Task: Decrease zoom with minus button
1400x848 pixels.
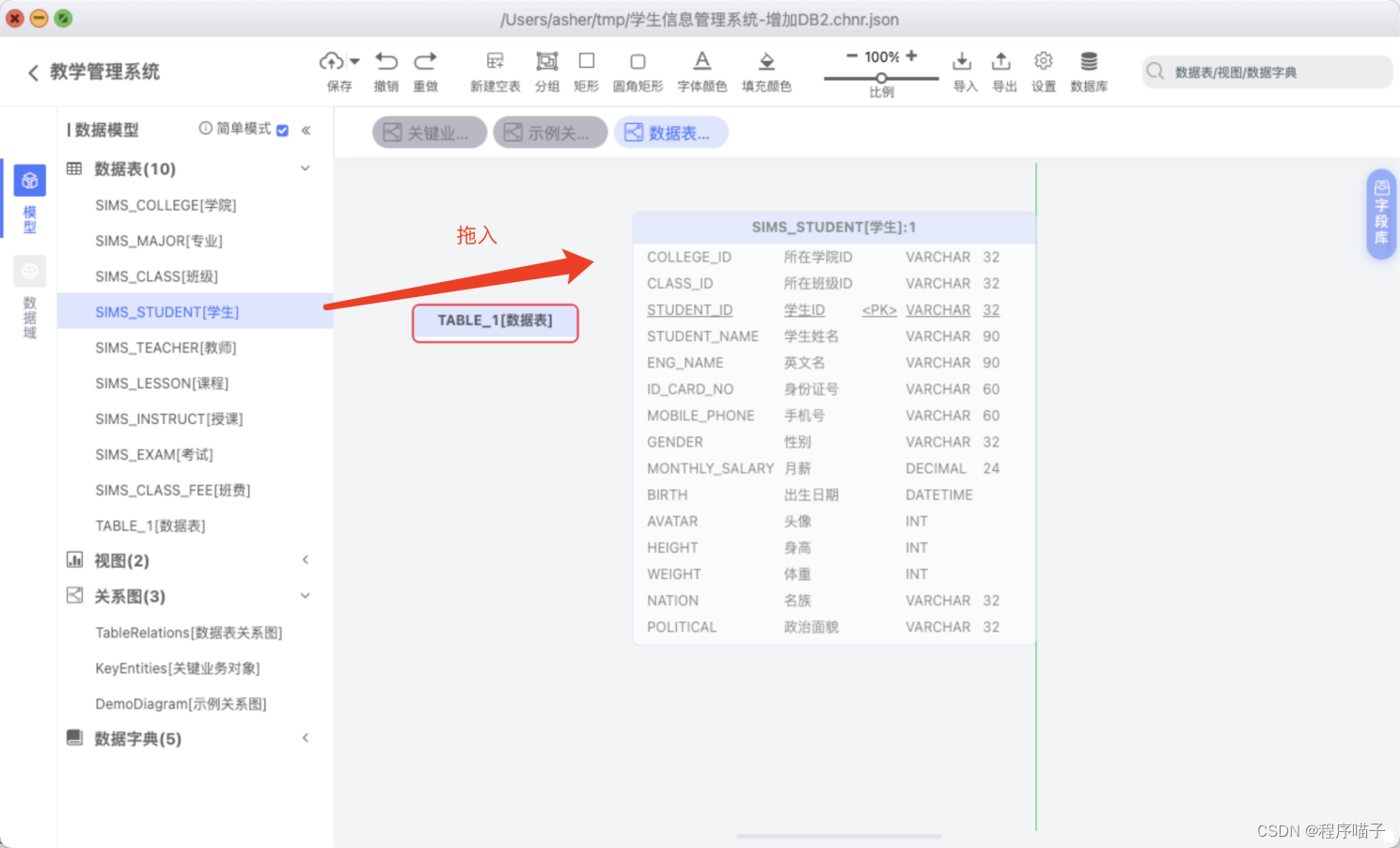Action: 852,56
